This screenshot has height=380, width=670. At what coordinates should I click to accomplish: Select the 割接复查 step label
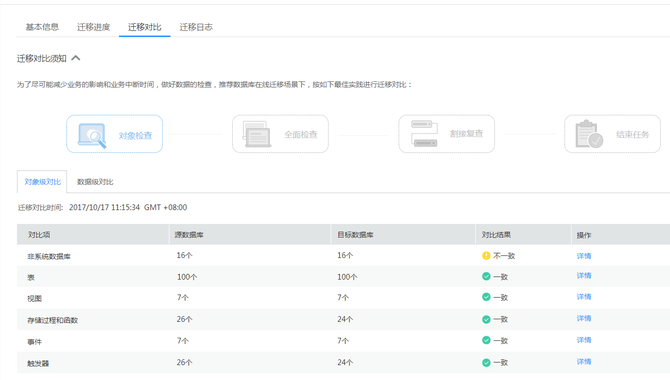[466, 134]
